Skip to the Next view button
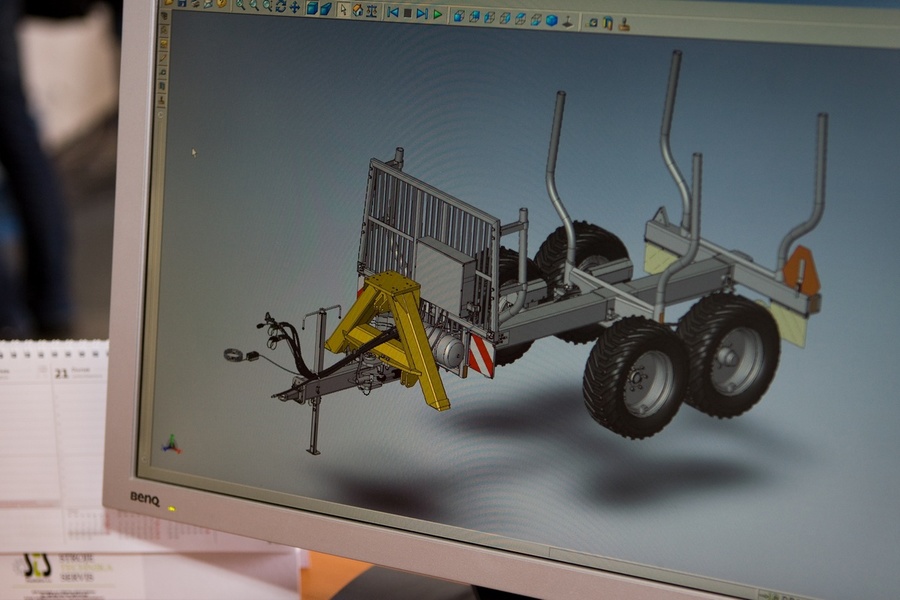This screenshot has height=600, width=900. (422, 14)
